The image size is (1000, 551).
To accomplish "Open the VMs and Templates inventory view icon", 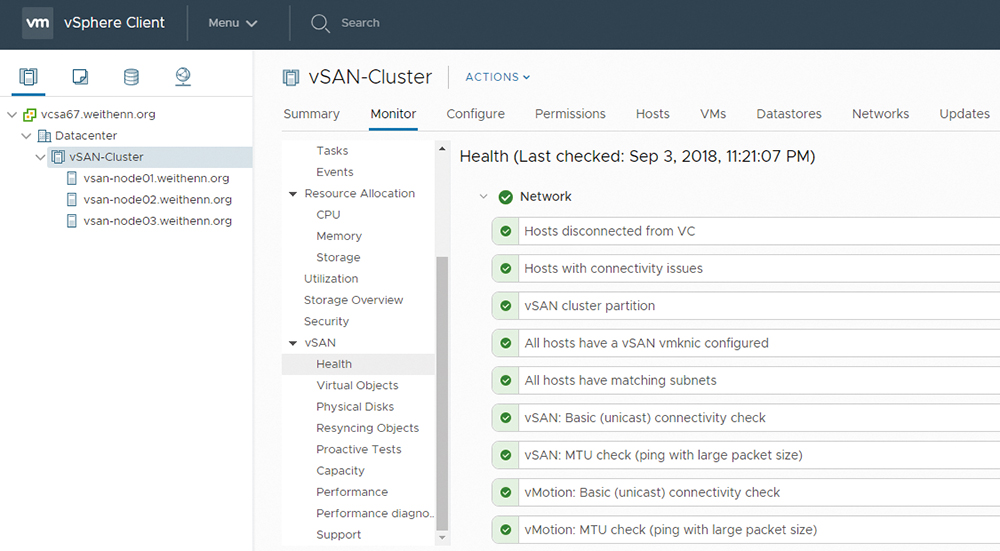I will click(80, 77).
